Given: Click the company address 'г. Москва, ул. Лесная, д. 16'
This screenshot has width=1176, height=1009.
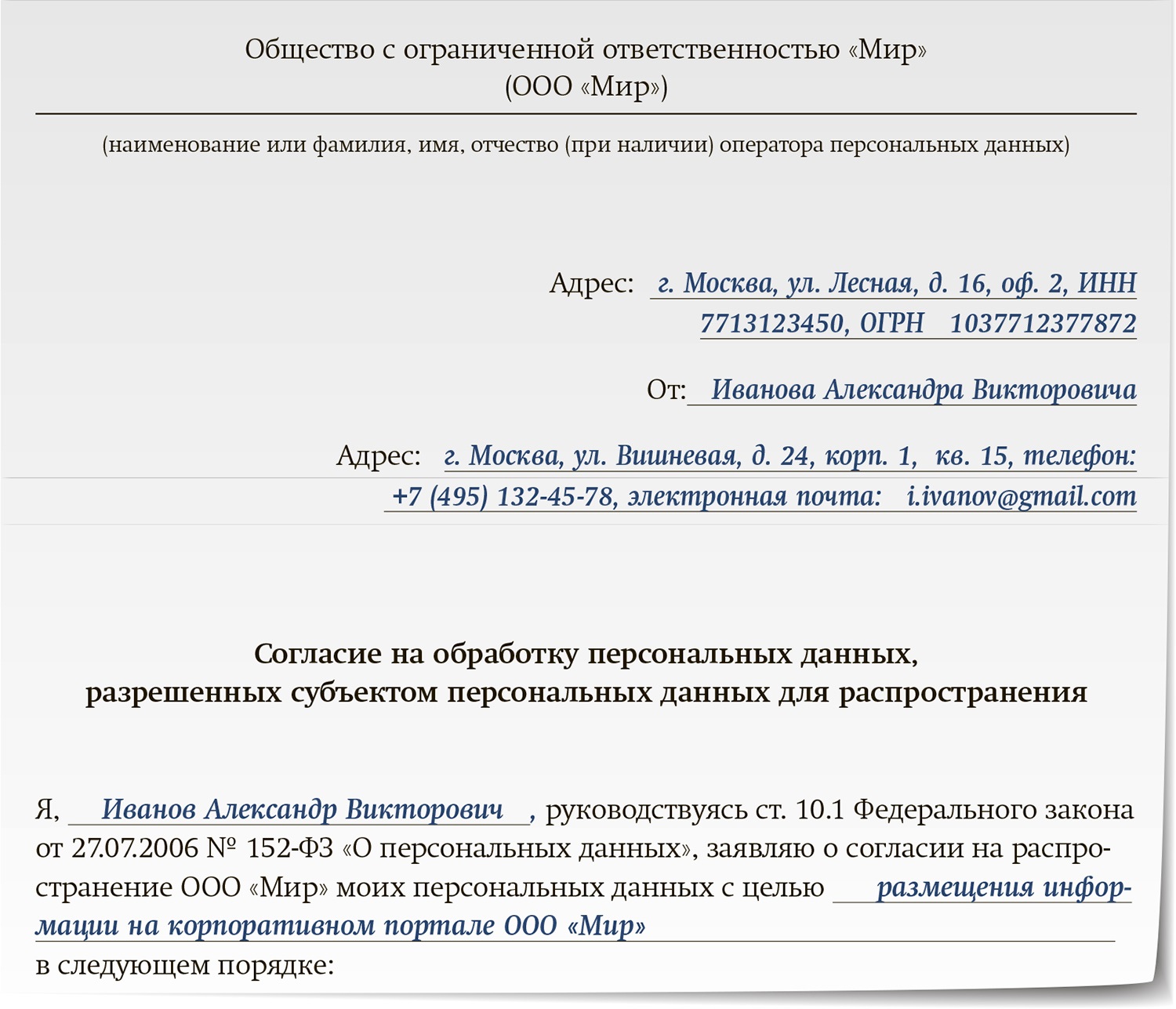Looking at the screenshot, I should click(821, 282).
